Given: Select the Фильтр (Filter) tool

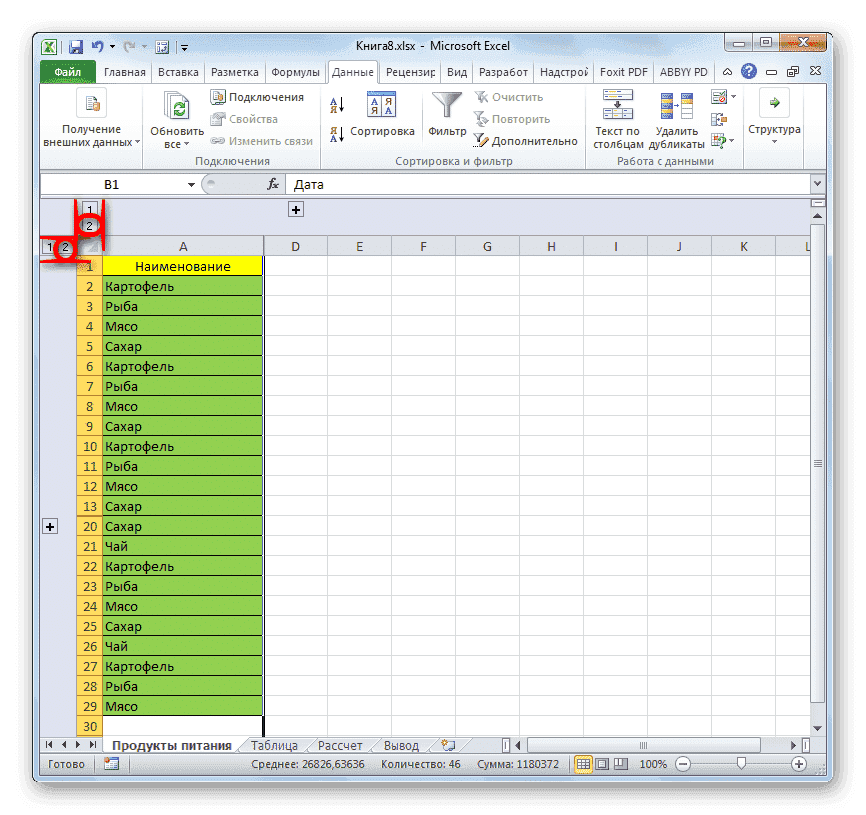Looking at the screenshot, I should coord(446,113).
